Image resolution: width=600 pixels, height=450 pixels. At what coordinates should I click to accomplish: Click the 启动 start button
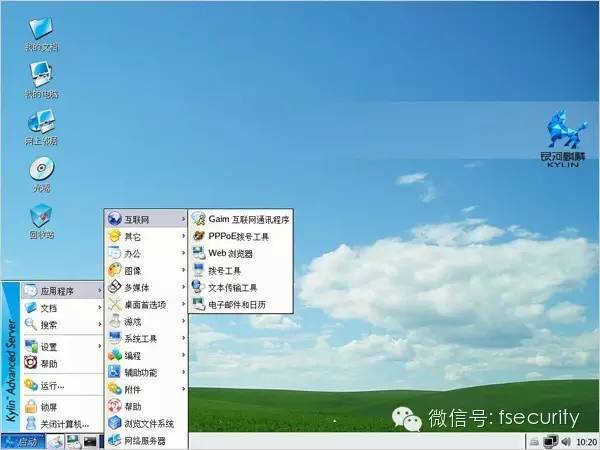coord(23,442)
